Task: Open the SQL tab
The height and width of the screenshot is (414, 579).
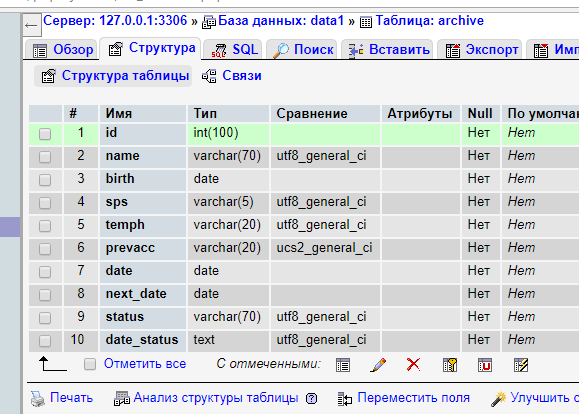Action: [234, 49]
